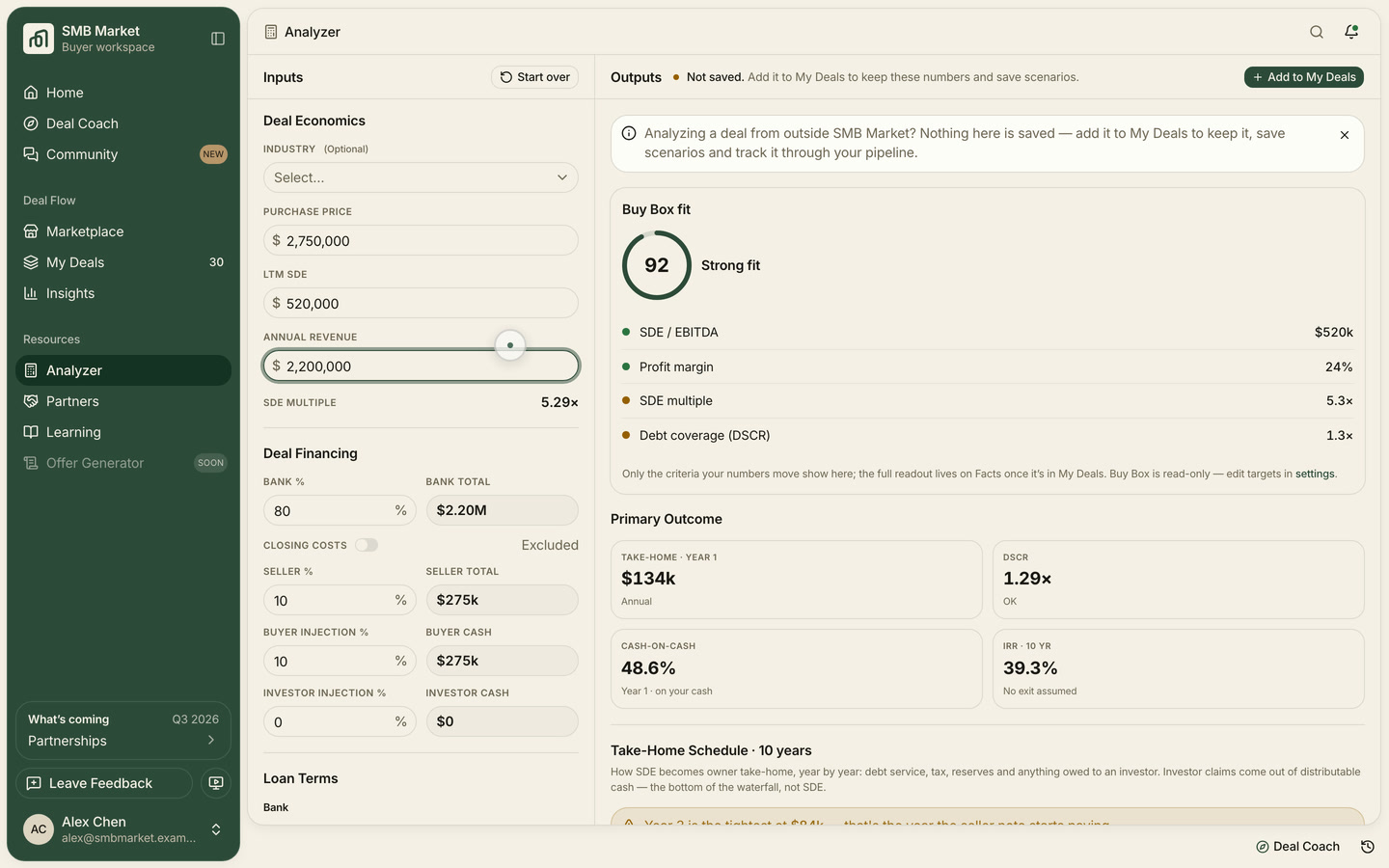The height and width of the screenshot is (868, 1389).
Task: Click Add to My Deals button
Action: tap(1304, 77)
